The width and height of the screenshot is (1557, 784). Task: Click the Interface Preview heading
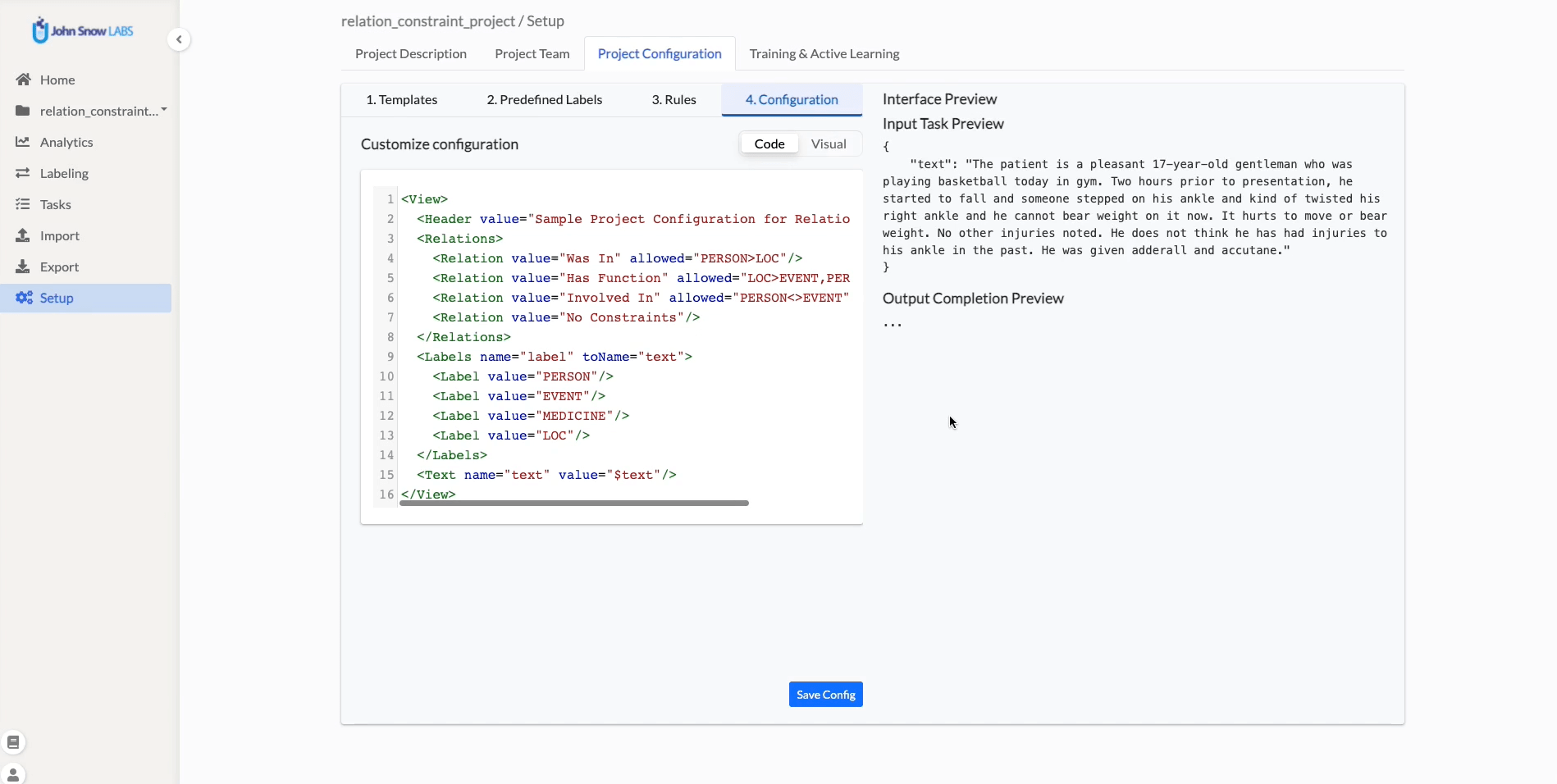(939, 99)
